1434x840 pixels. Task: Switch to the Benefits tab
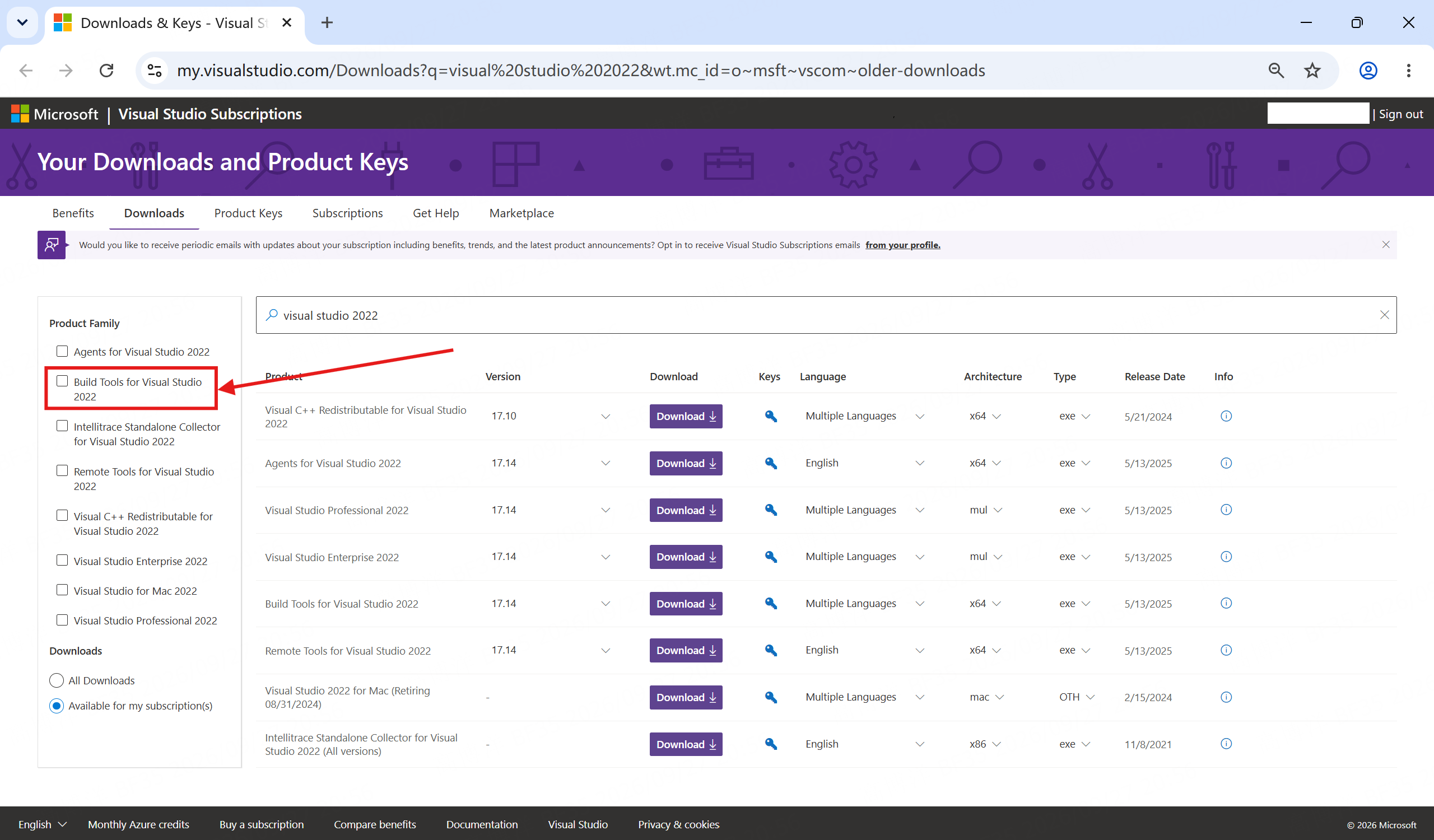(73, 213)
